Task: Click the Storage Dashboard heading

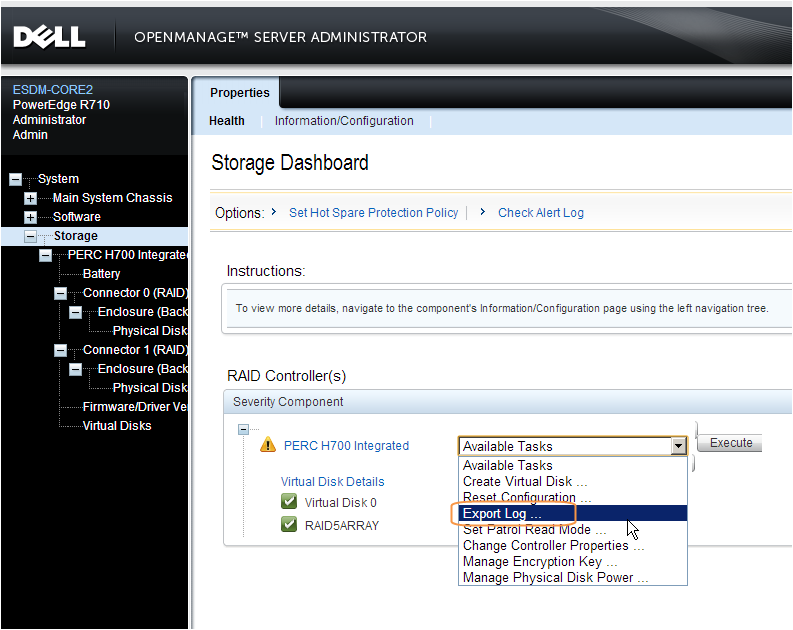Action: click(x=290, y=163)
